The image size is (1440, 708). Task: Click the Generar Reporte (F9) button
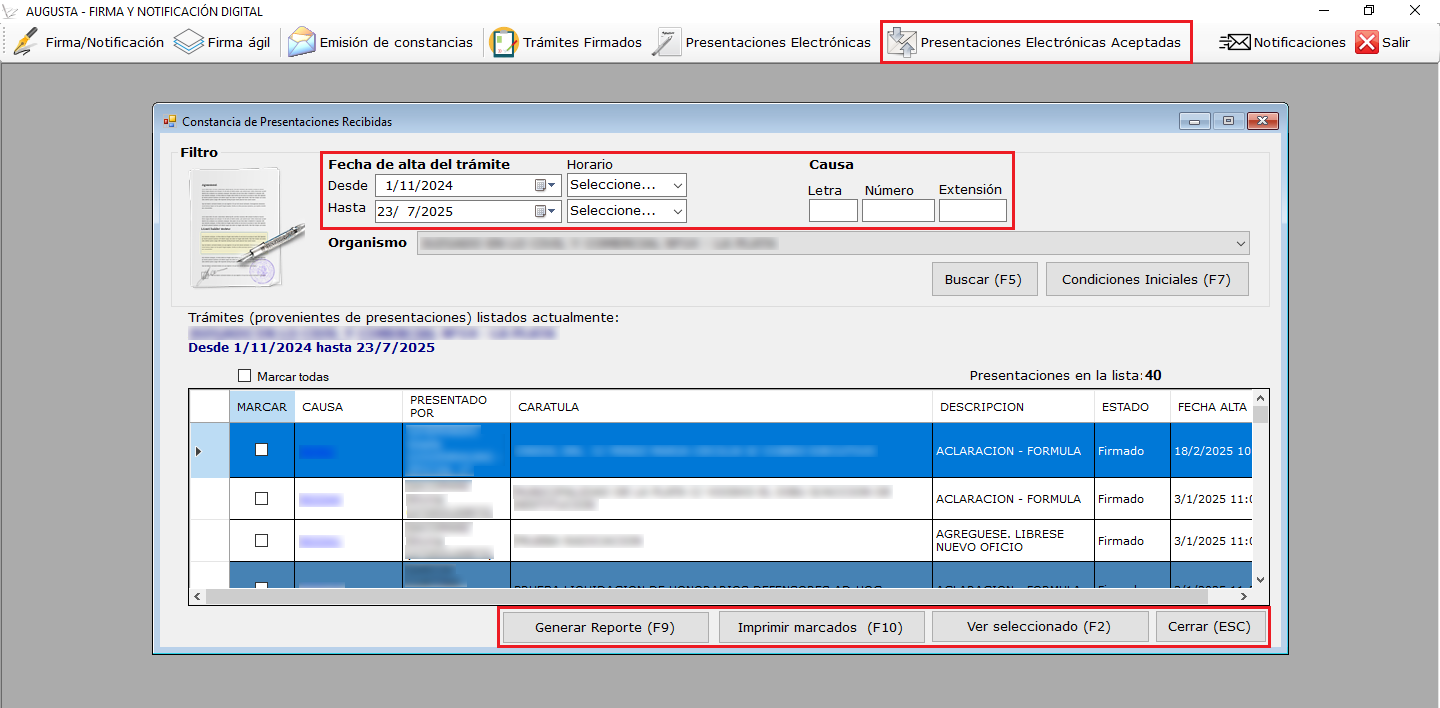point(604,627)
